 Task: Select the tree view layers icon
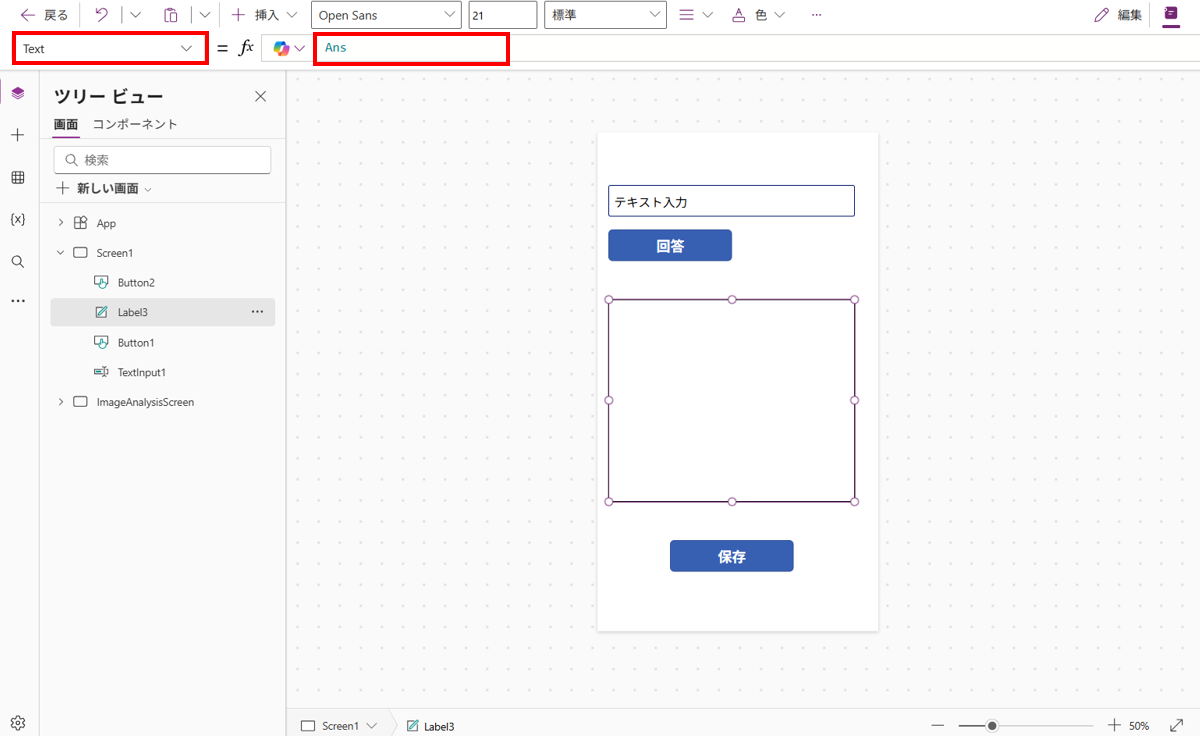(x=18, y=93)
